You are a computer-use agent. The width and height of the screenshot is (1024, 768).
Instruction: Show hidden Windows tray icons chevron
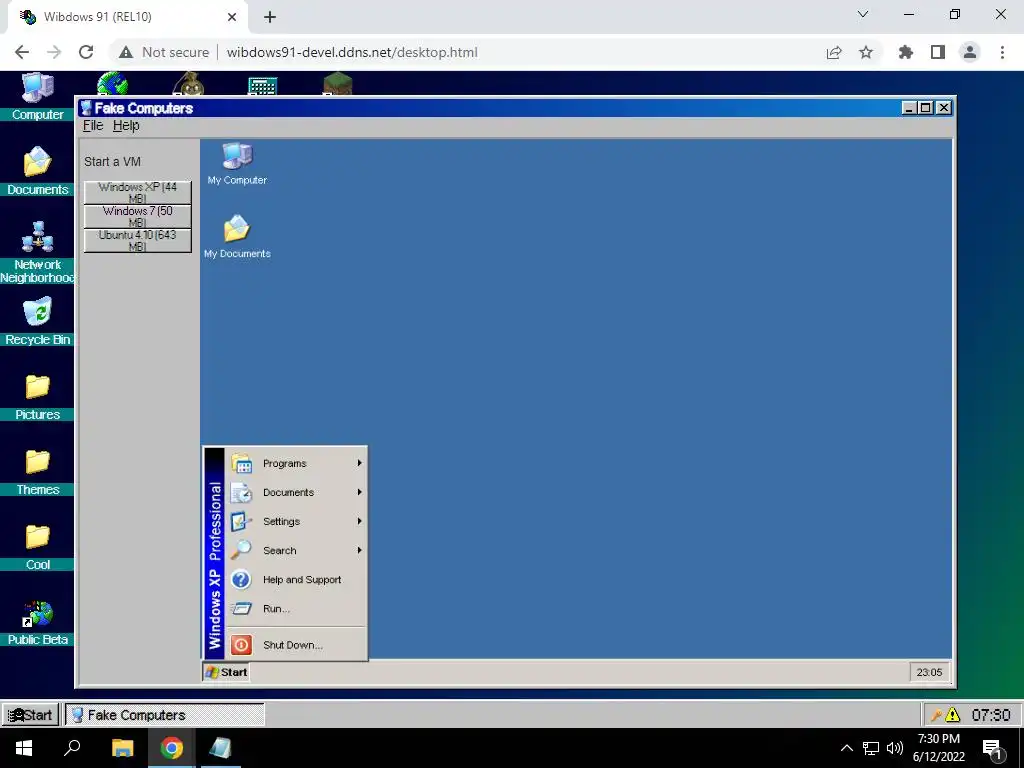[x=846, y=748]
